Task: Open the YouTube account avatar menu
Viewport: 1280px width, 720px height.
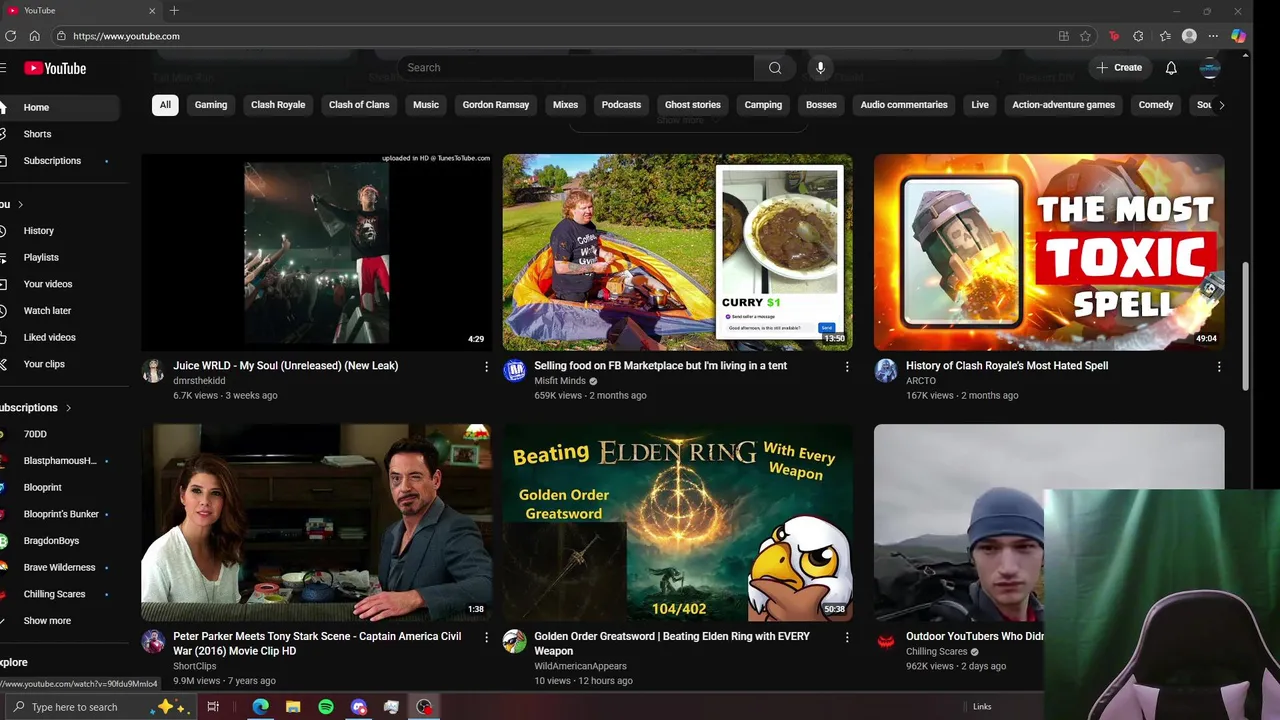Action: click(x=1210, y=68)
